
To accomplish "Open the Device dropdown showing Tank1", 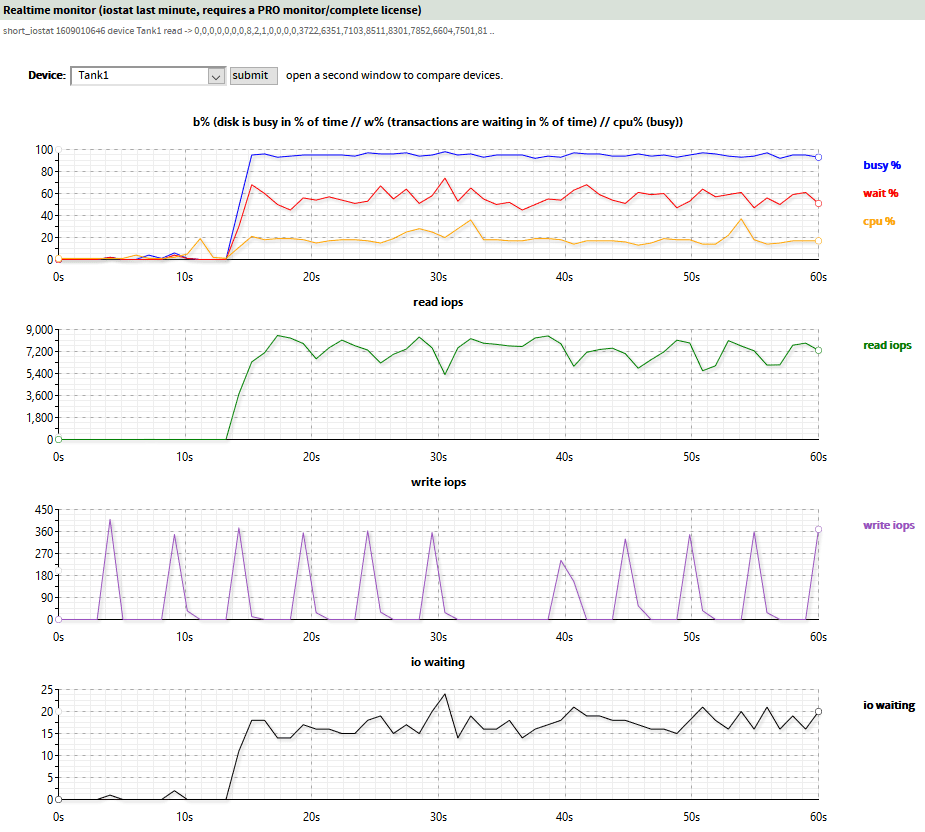I will point(148,76).
